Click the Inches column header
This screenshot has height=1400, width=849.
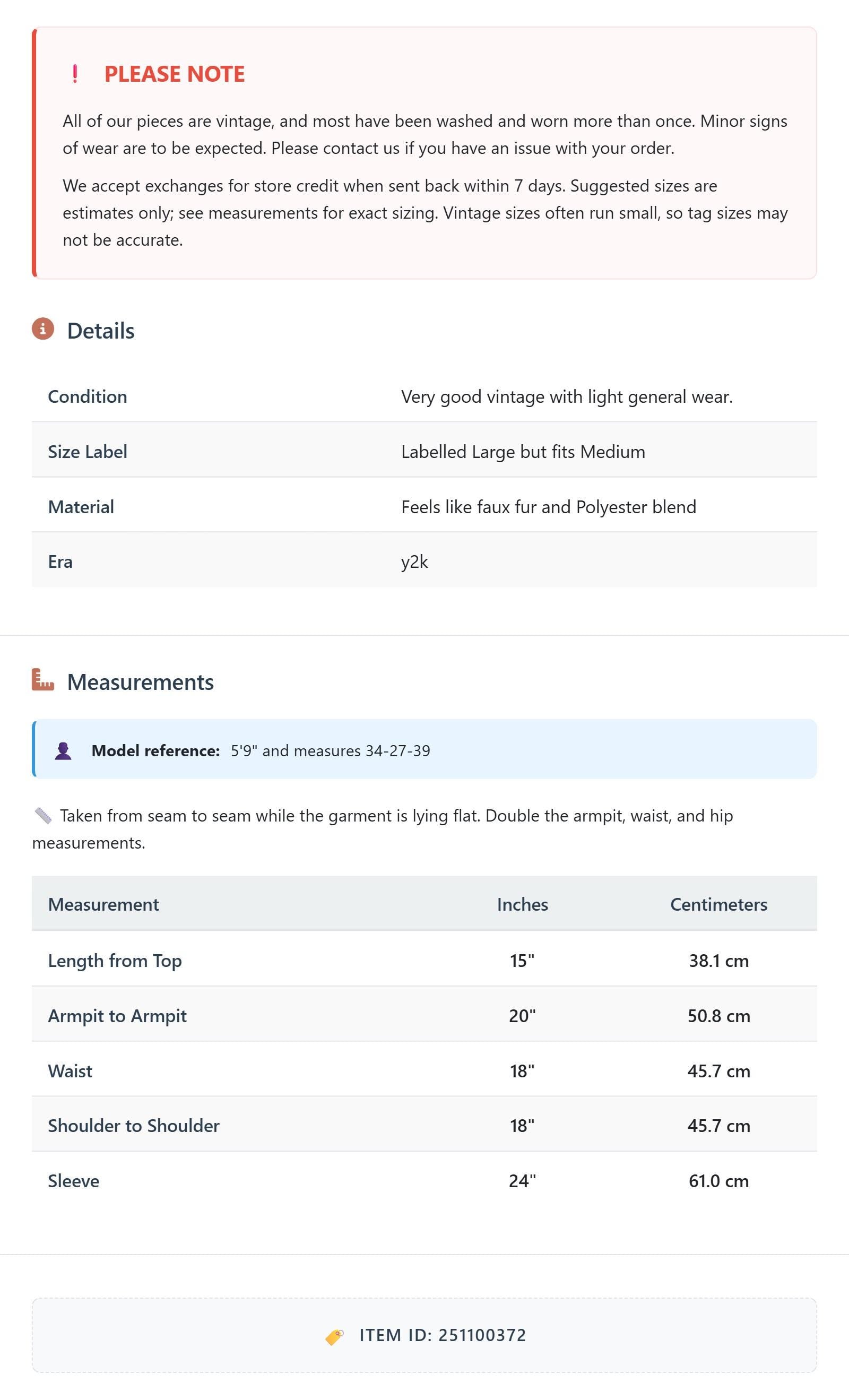point(522,904)
